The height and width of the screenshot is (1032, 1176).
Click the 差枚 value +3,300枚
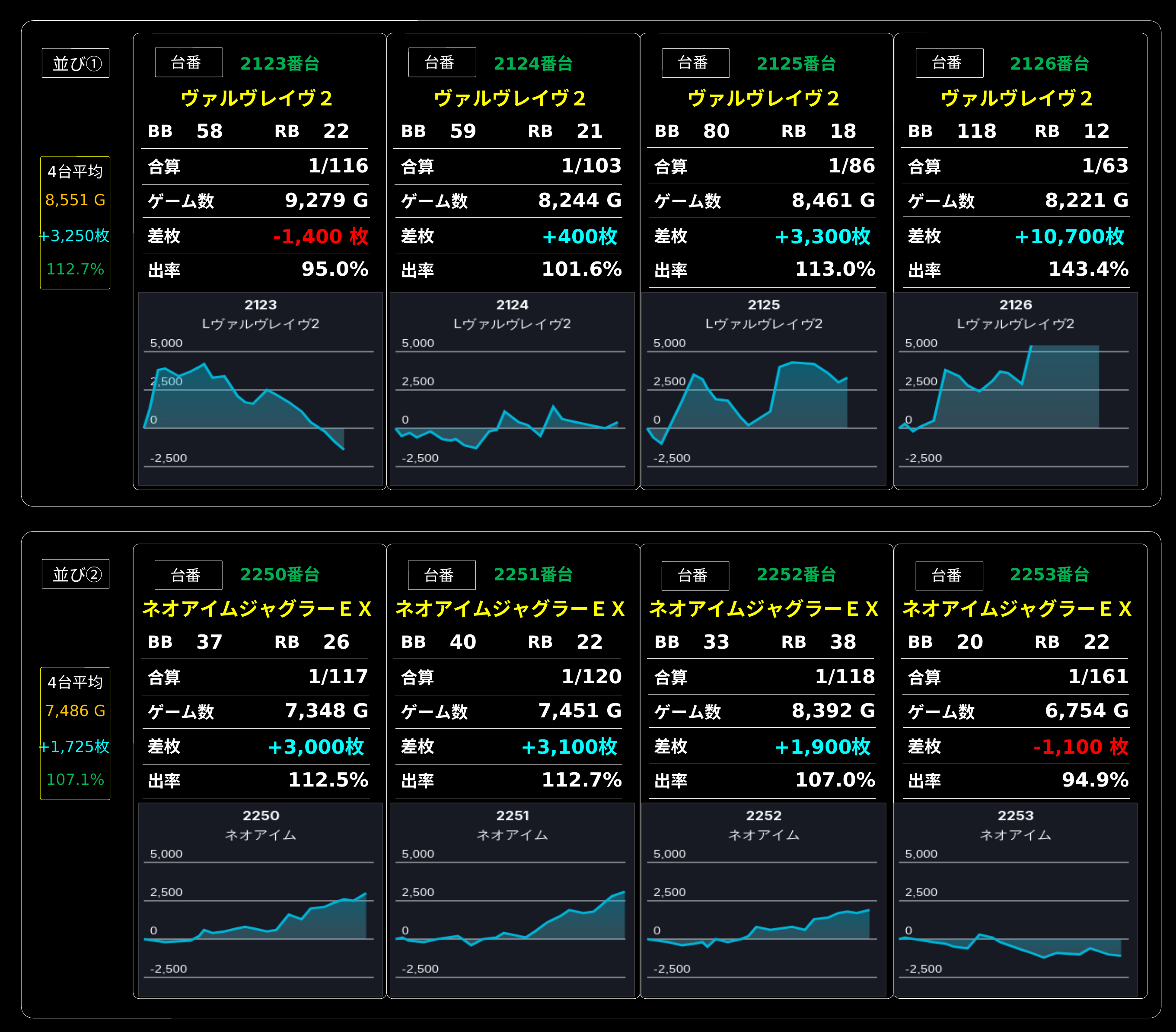(823, 236)
